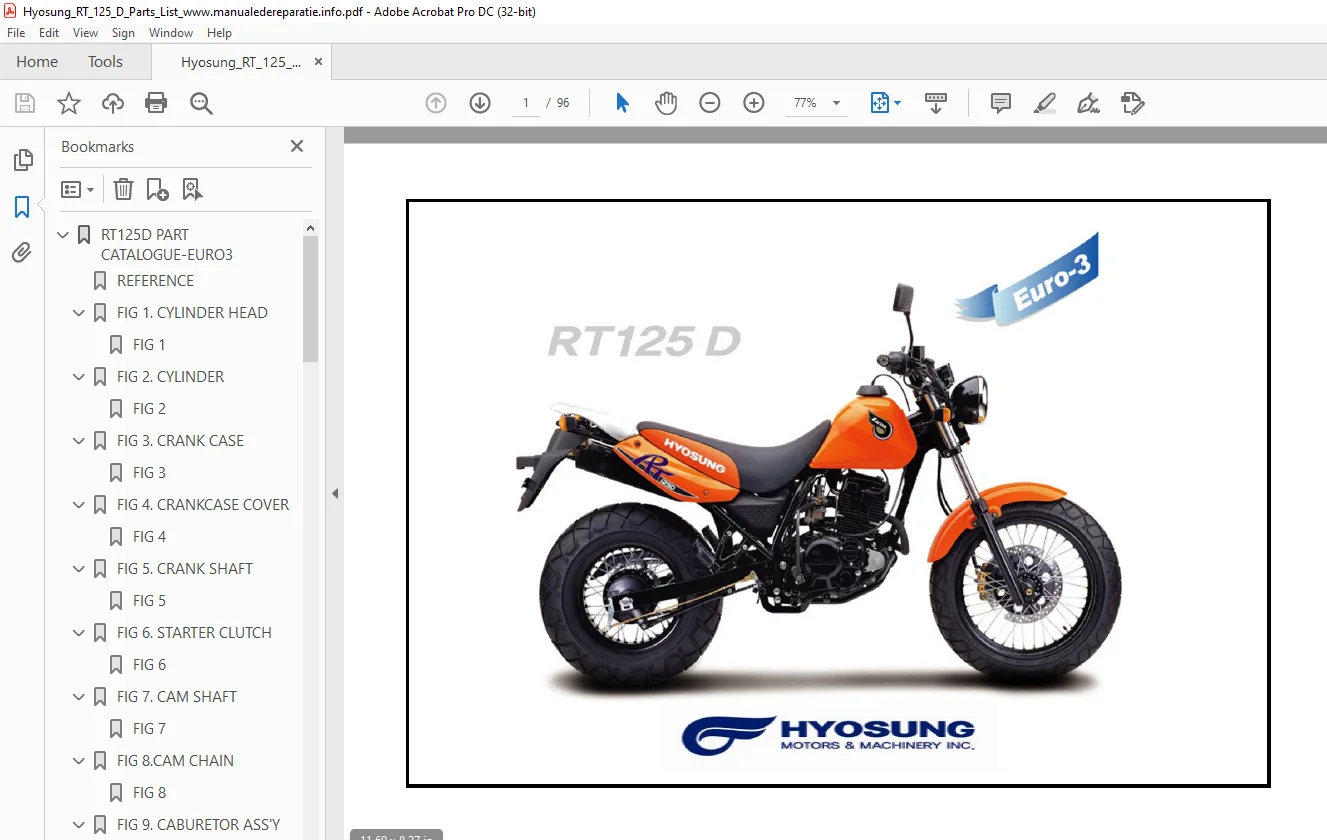Screen dimensions: 1327x840
Task: Click the stamp tool in the toolbar
Action: pyautogui.click(x=1132, y=103)
